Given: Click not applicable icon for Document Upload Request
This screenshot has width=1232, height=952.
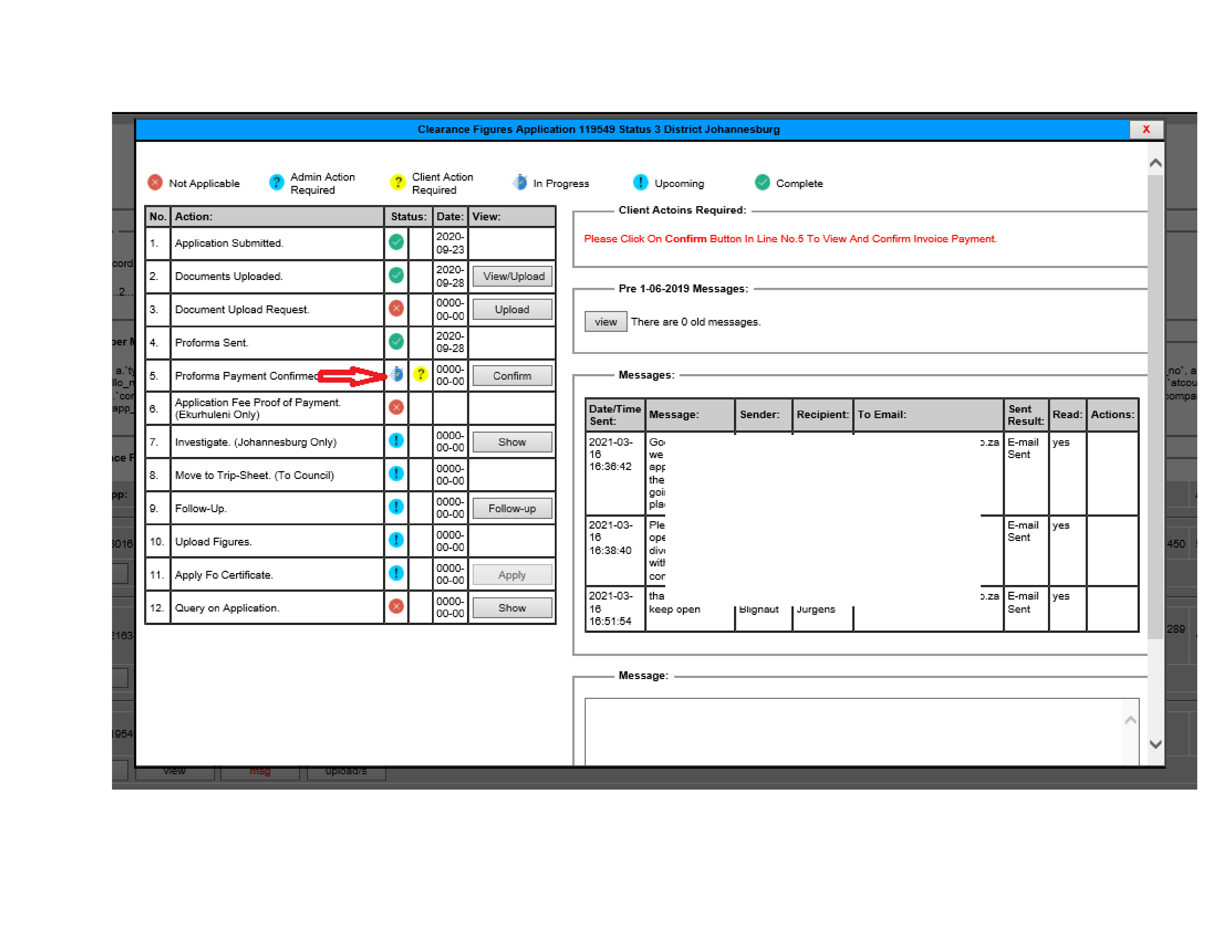Looking at the screenshot, I should click(396, 308).
